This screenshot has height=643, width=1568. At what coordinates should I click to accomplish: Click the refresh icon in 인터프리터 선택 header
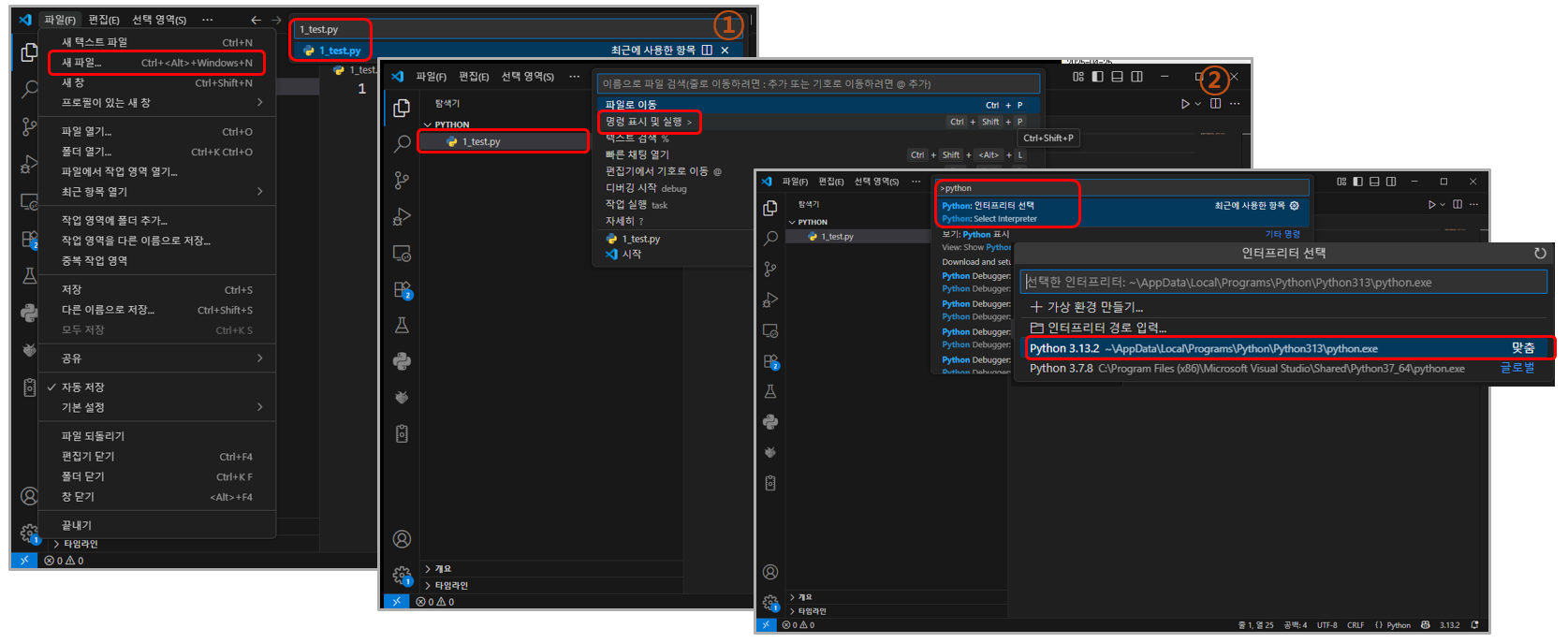click(x=1540, y=254)
